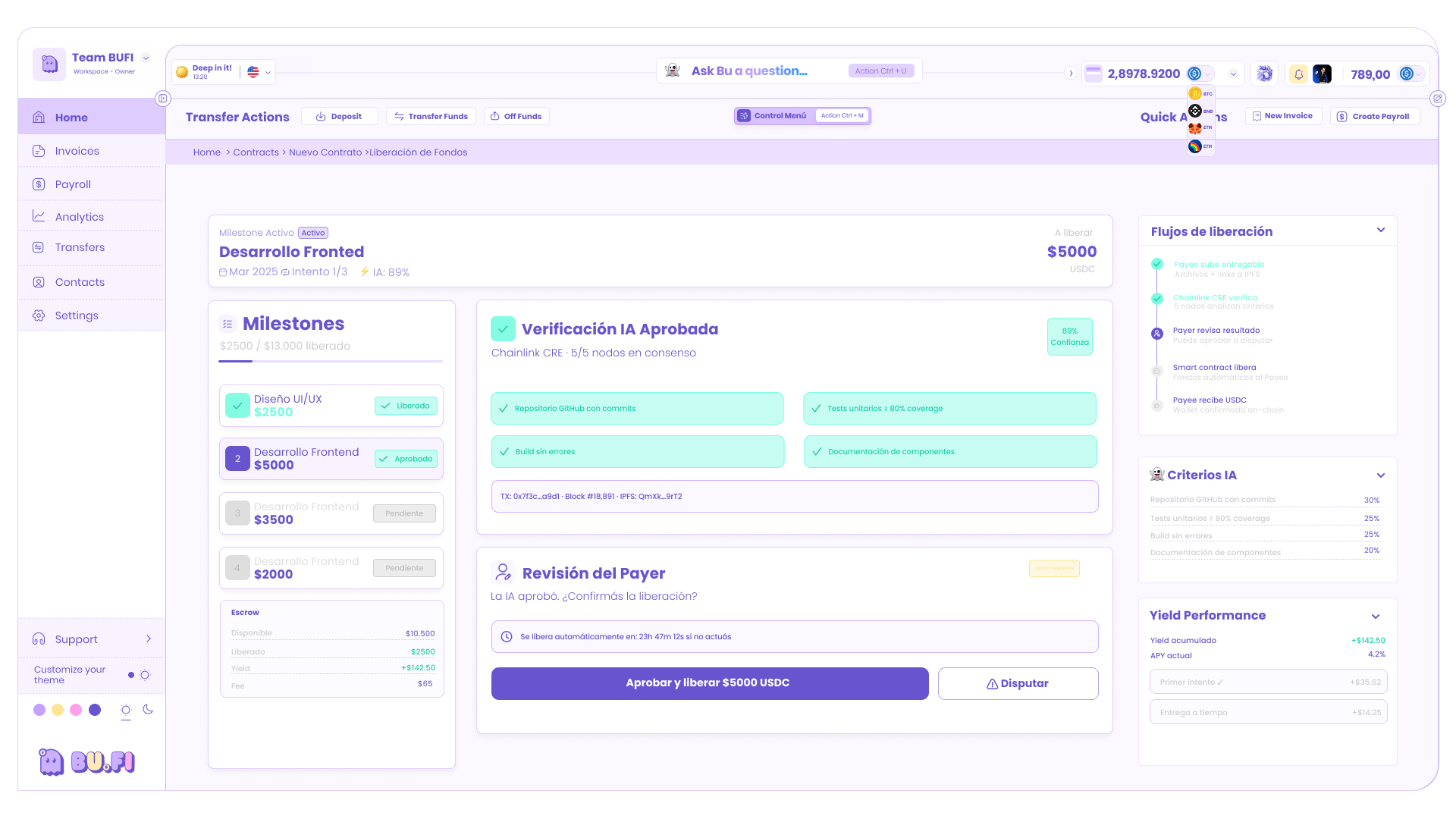Image resolution: width=1456 pixels, height=819 pixels.
Task: Click the Team BUFI workspace logo
Action: 49,64
